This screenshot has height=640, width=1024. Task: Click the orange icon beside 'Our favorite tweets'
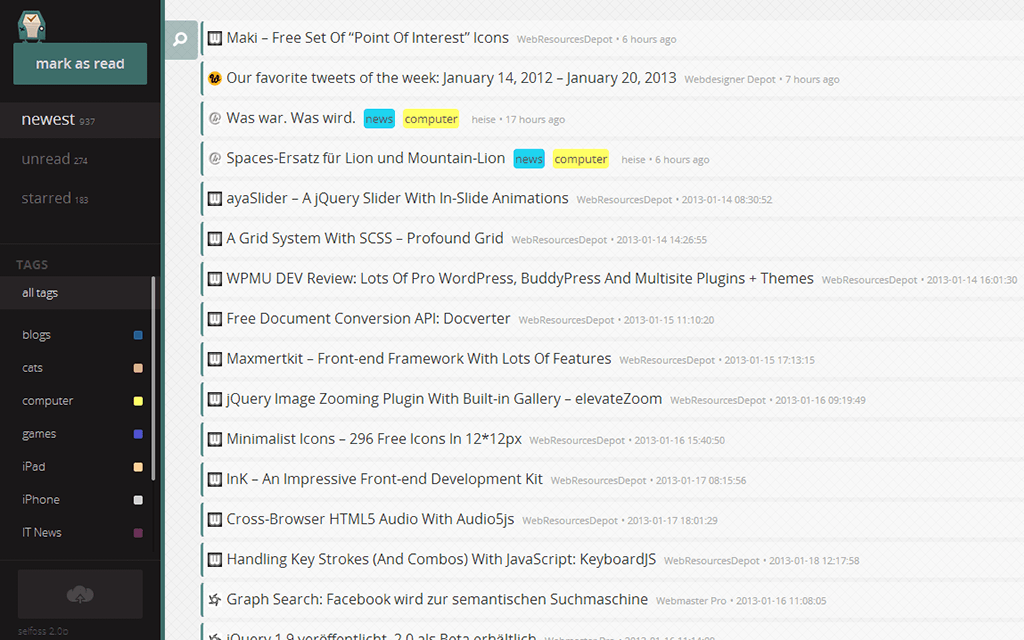click(x=214, y=78)
